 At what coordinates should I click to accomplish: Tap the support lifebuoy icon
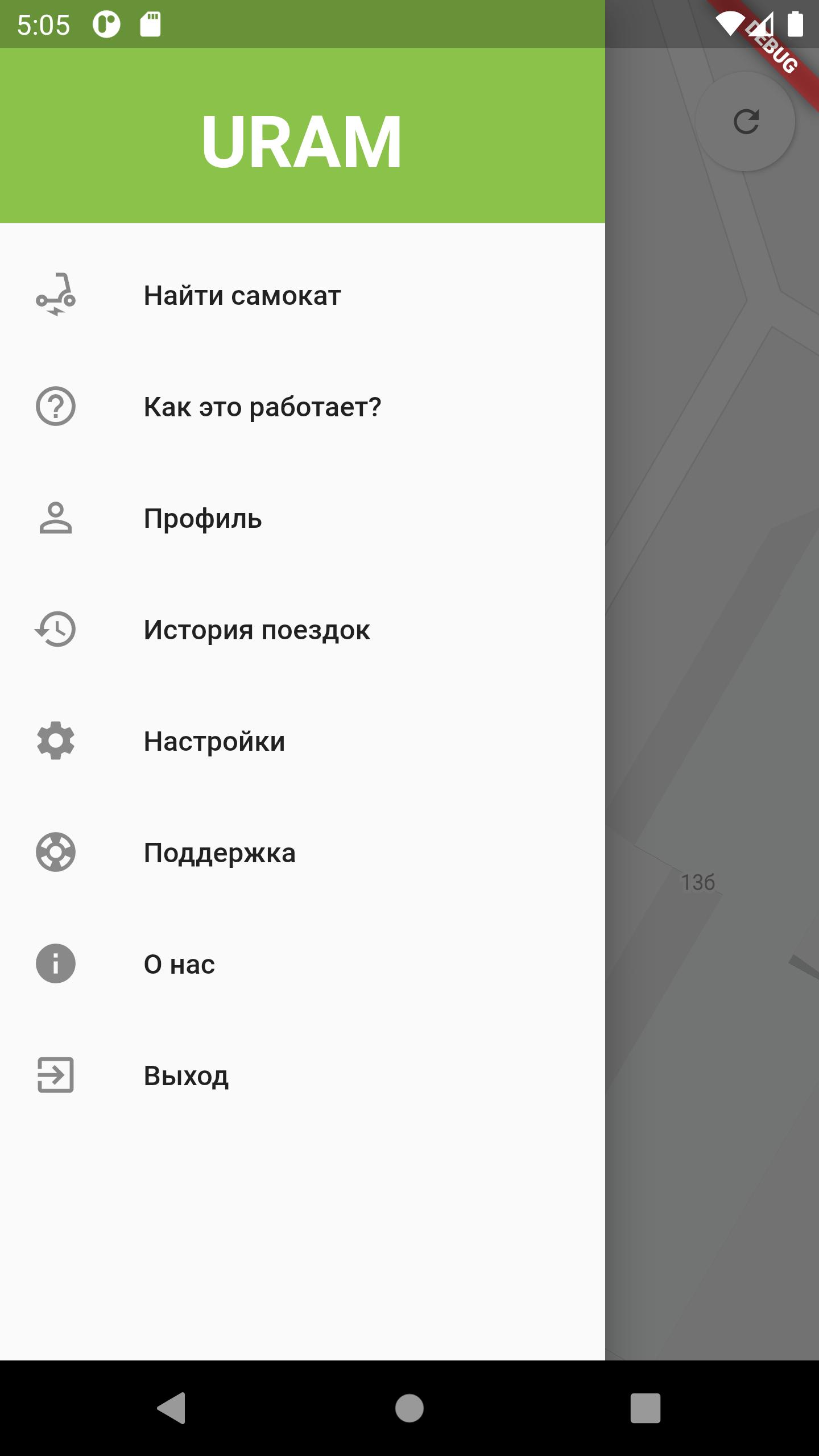point(56,852)
